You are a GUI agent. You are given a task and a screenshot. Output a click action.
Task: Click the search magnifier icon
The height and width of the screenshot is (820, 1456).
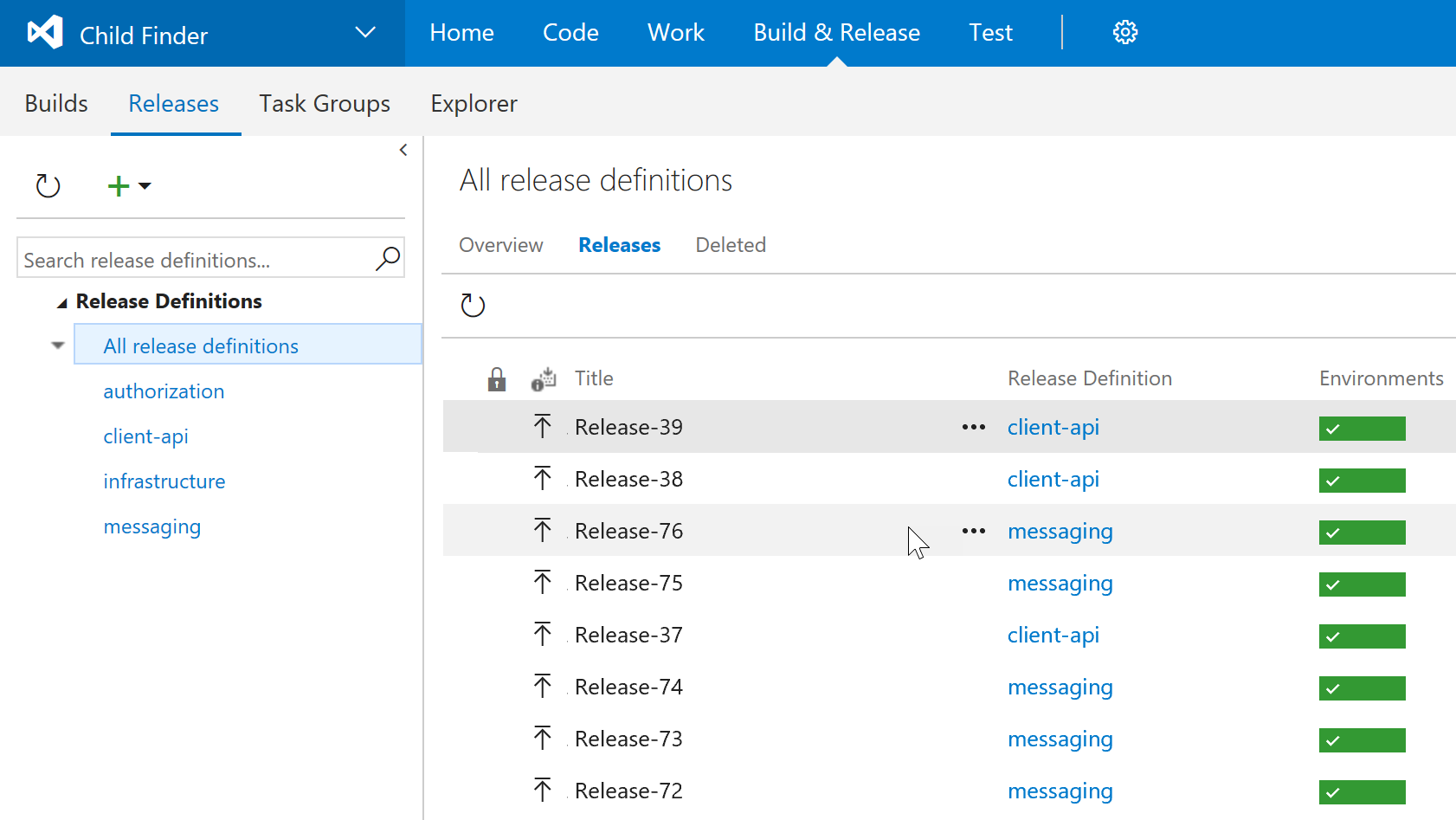tap(387, 258)
